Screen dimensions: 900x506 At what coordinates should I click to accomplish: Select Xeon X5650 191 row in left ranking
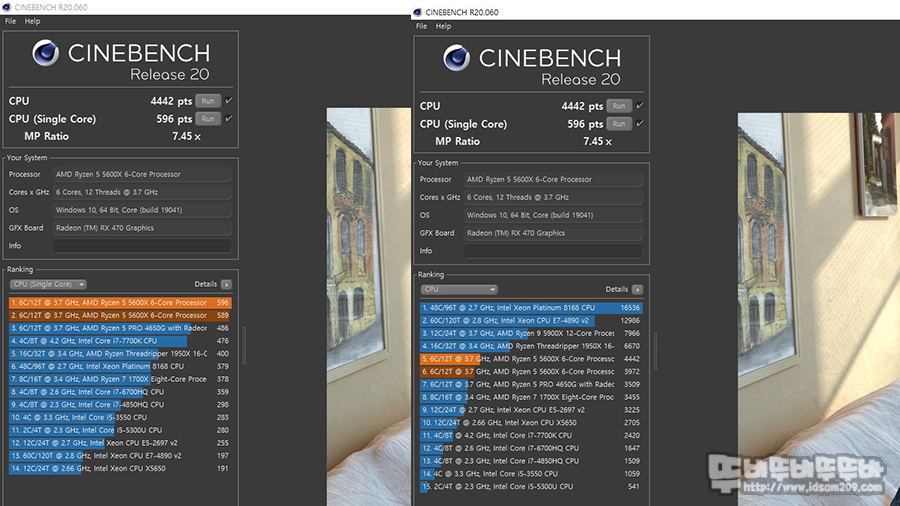tap(120, 469)
